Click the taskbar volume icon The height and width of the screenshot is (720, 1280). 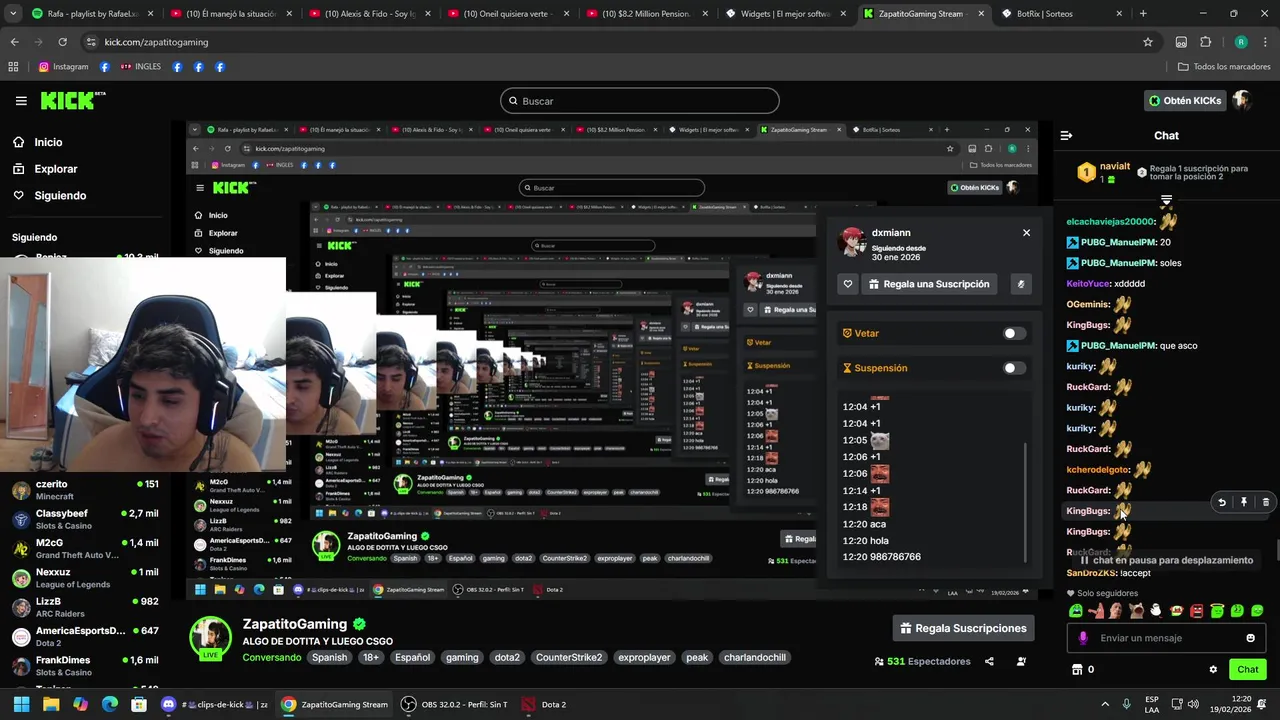click(1195, 704)
